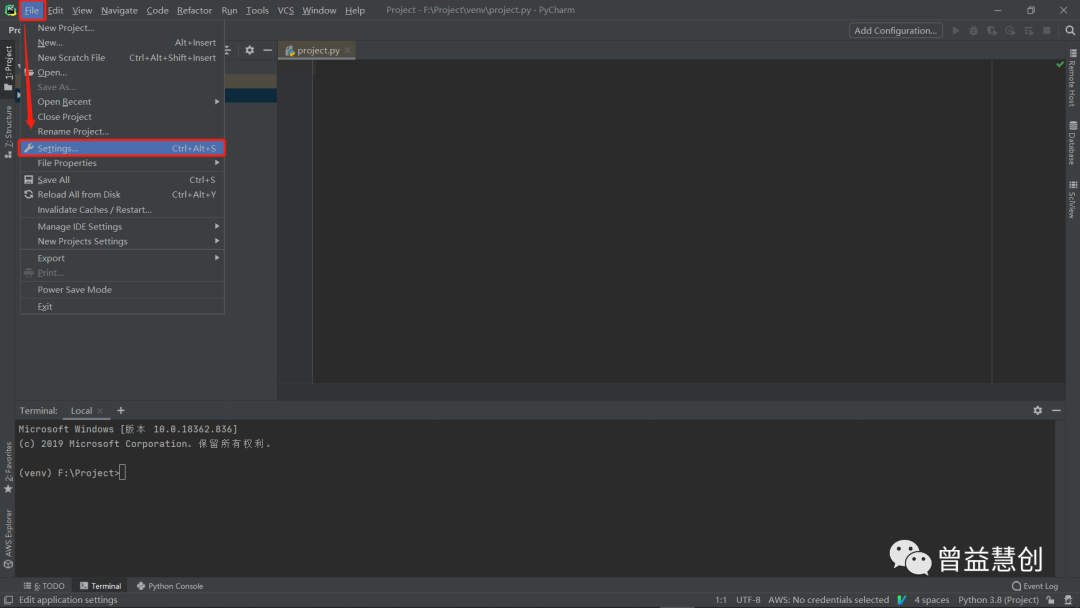This screenshot has width=1080, height=608.
Task: Click the Search Everywhere magnifier icon
Action: (1070, 31)
